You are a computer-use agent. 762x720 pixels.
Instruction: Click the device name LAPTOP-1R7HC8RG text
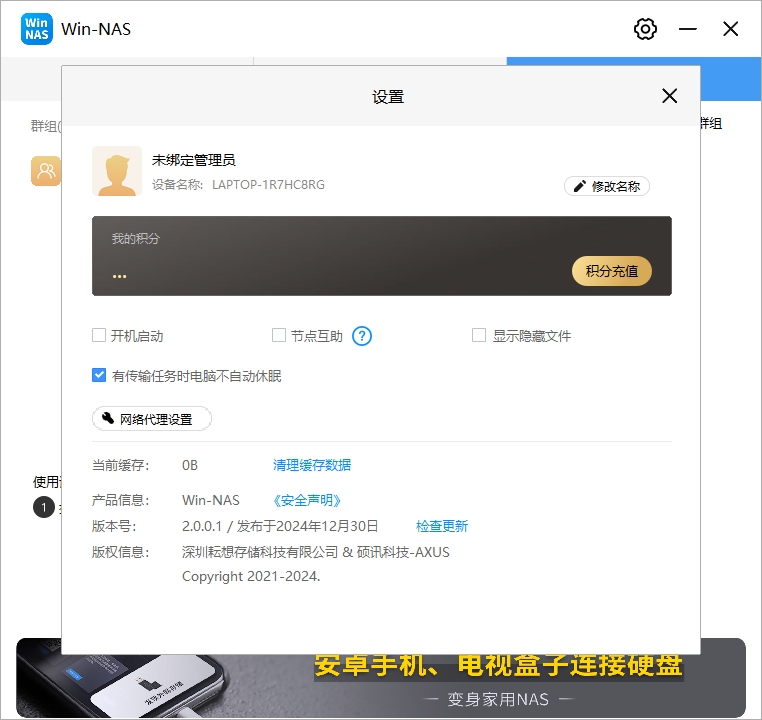[268, 185]
